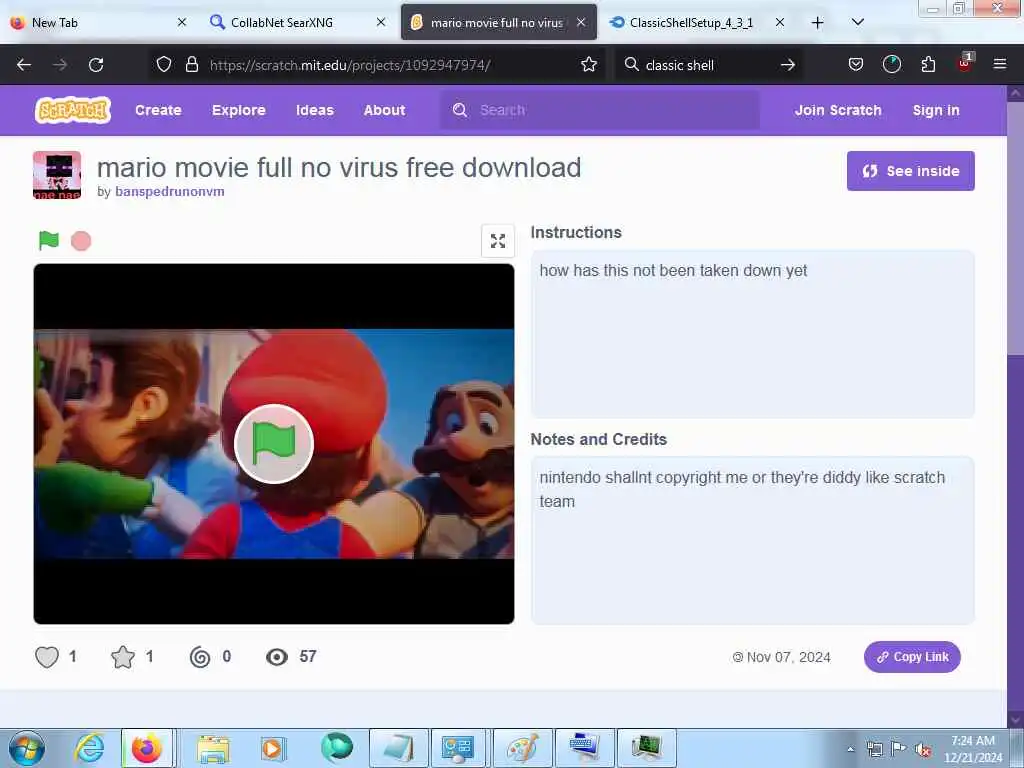Click the muted volume tray icon
The height and width of the screenshot is (768, 1024).
coord(923,750)
